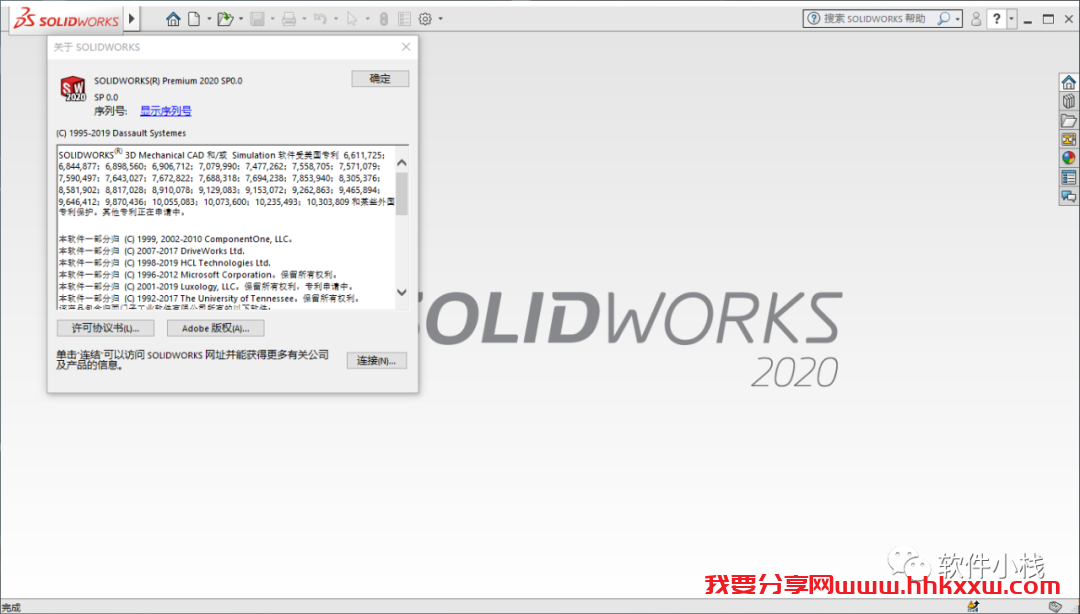Click the 确定 button in About dialog
Viewport: 1080px width, 614px height.
pyautogui.click(x=380, y=79)
